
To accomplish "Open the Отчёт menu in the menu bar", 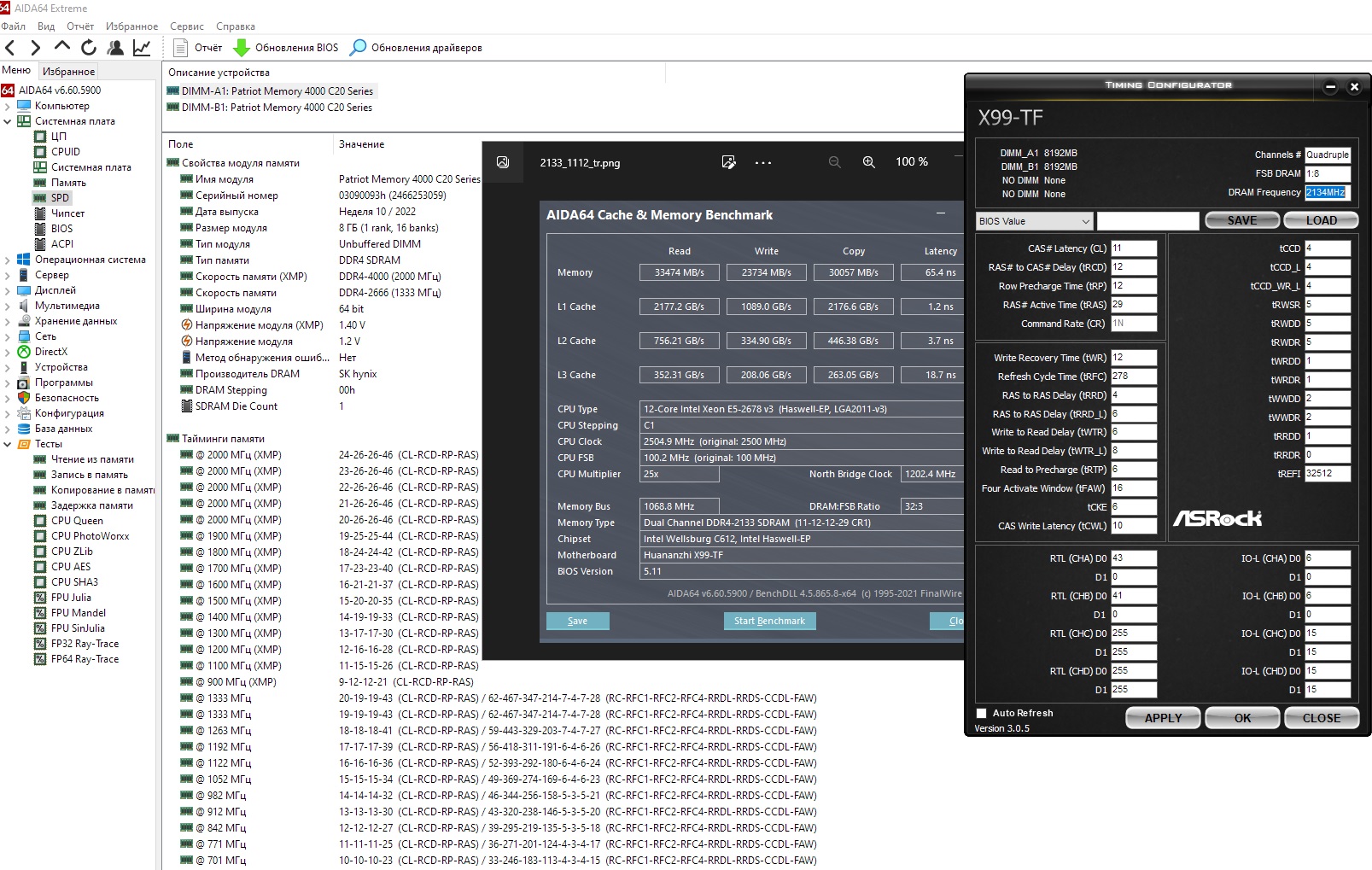I will point(80,26).
